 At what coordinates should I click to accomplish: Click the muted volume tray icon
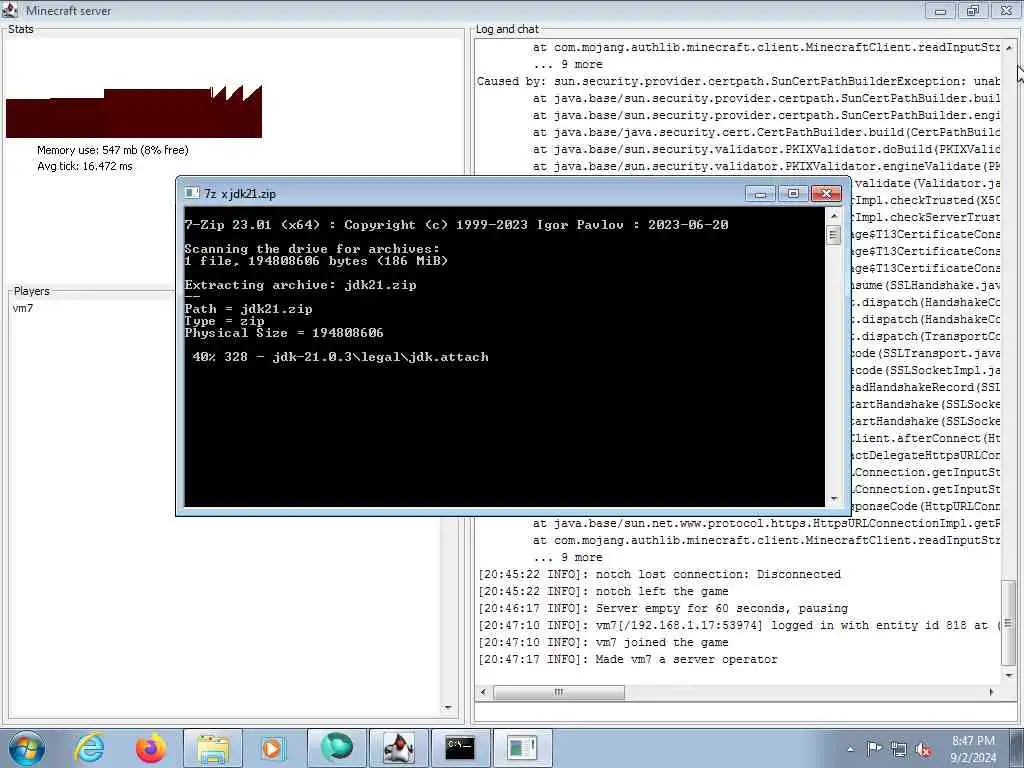click(x=923, y=749)
